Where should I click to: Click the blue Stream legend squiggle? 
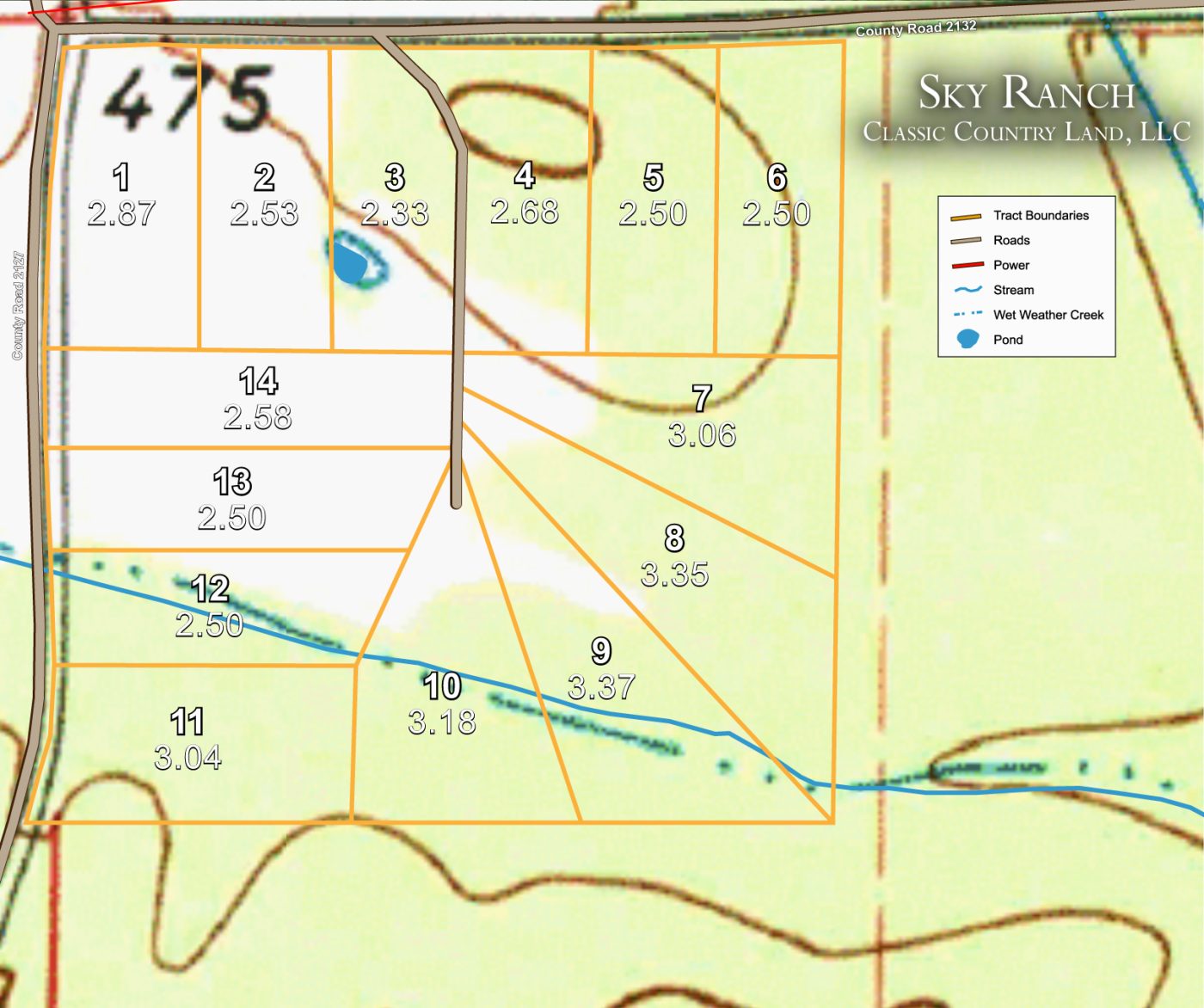967,290
